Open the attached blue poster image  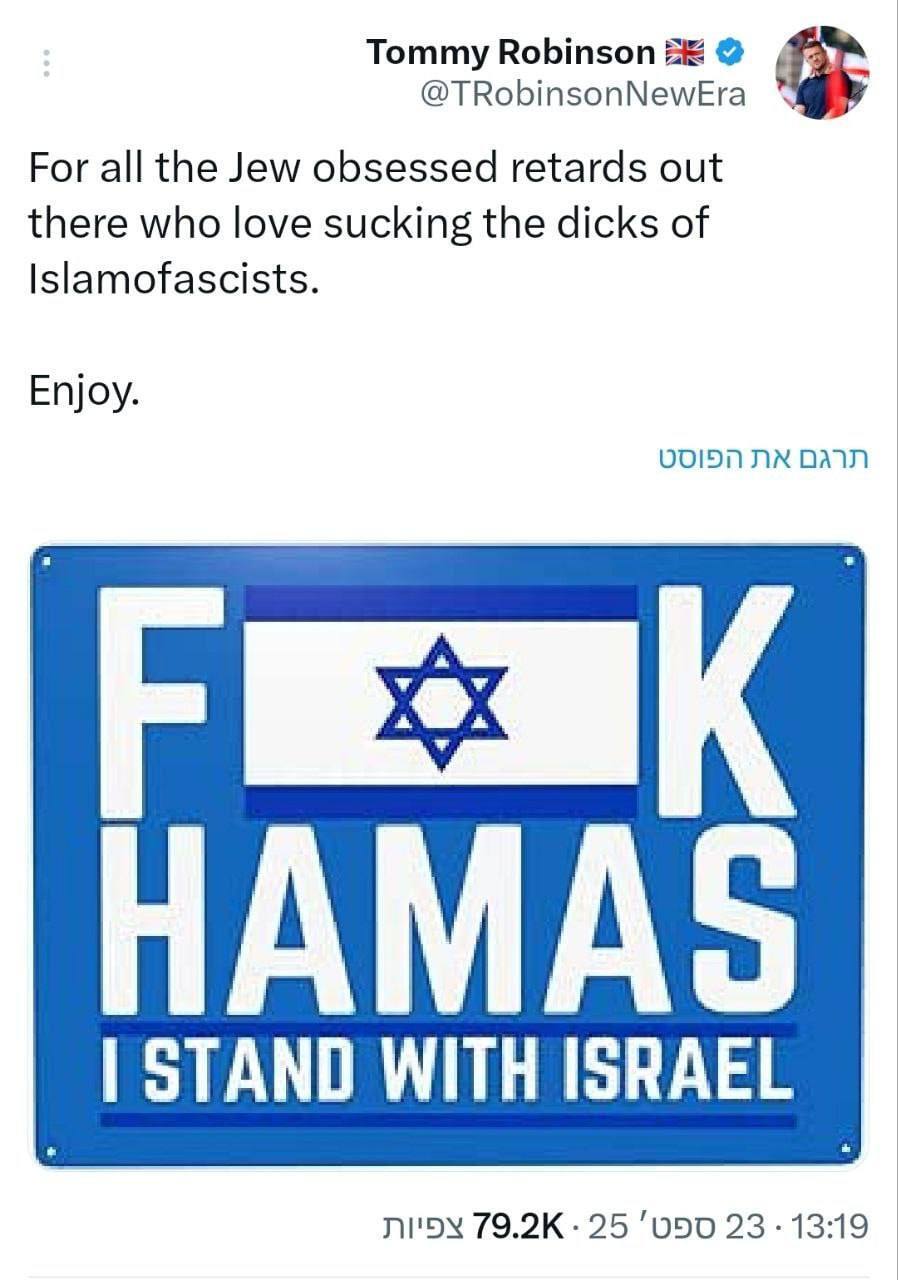pyautogui.click(x=449, y=856)
